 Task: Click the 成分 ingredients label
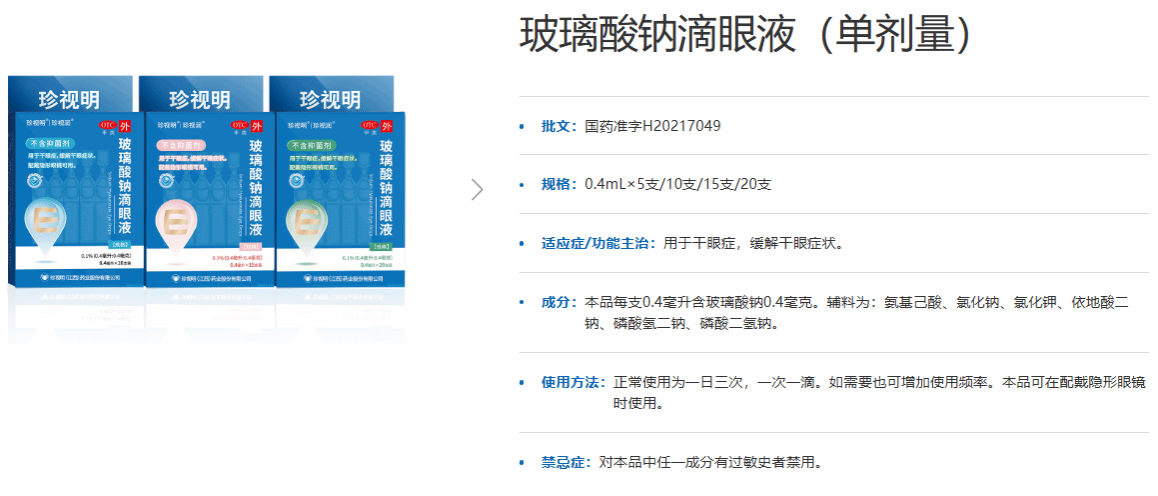pyautogui.click(x=558, y=302)
